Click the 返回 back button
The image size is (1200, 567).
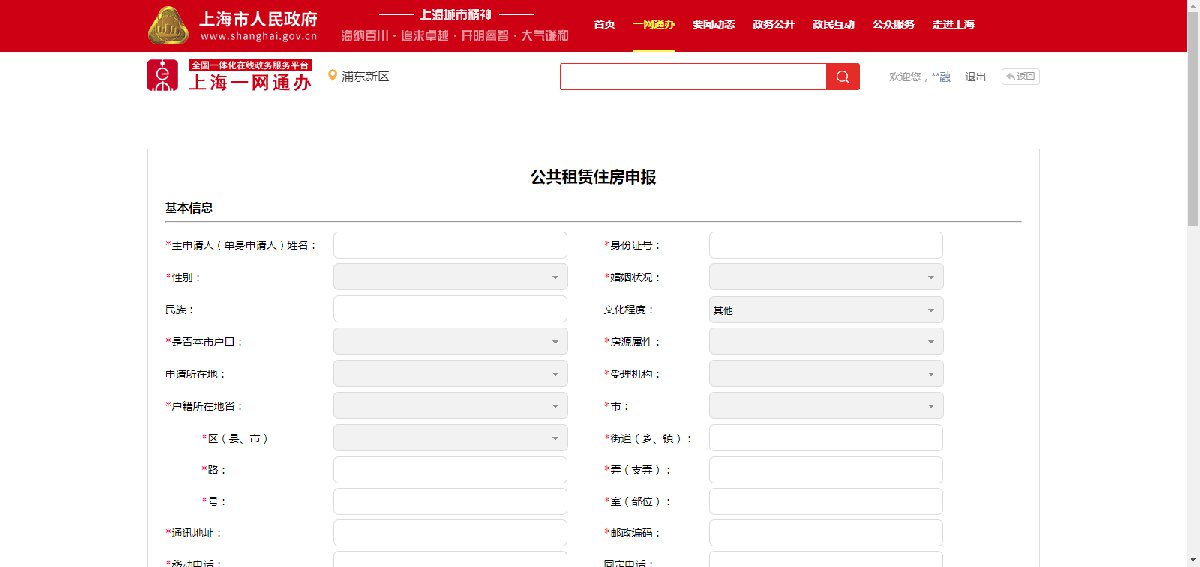pyautogui.click(x=1020, y=76)
